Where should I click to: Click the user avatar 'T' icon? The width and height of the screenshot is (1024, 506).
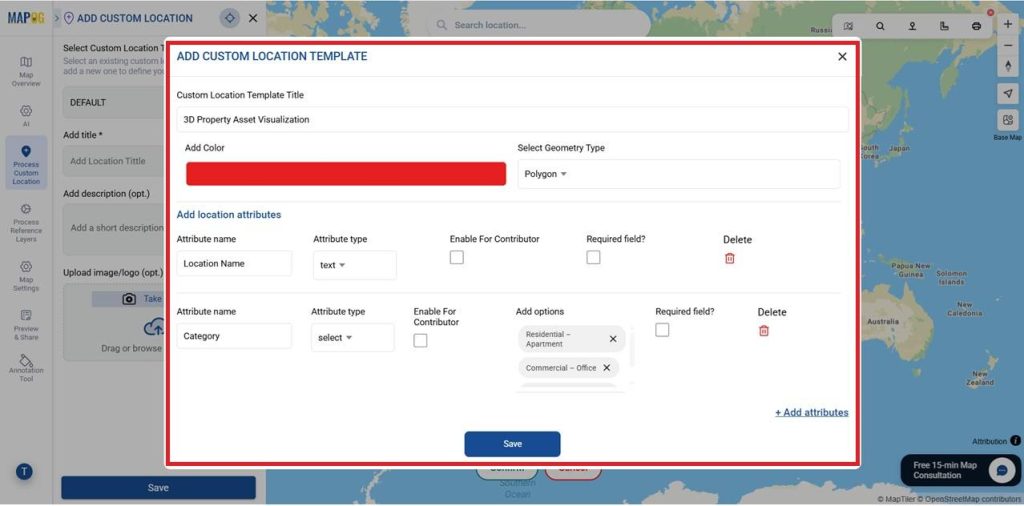click(24, 471)
